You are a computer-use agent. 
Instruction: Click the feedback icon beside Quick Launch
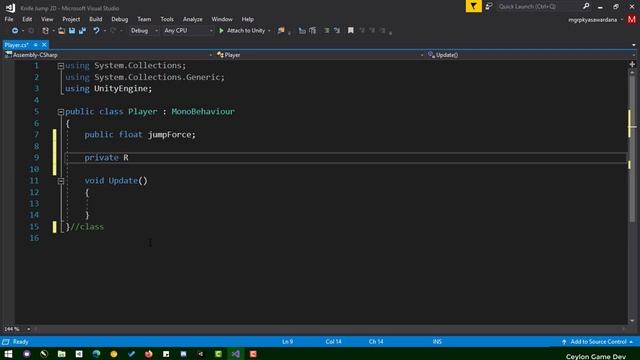tap(489, 6)
